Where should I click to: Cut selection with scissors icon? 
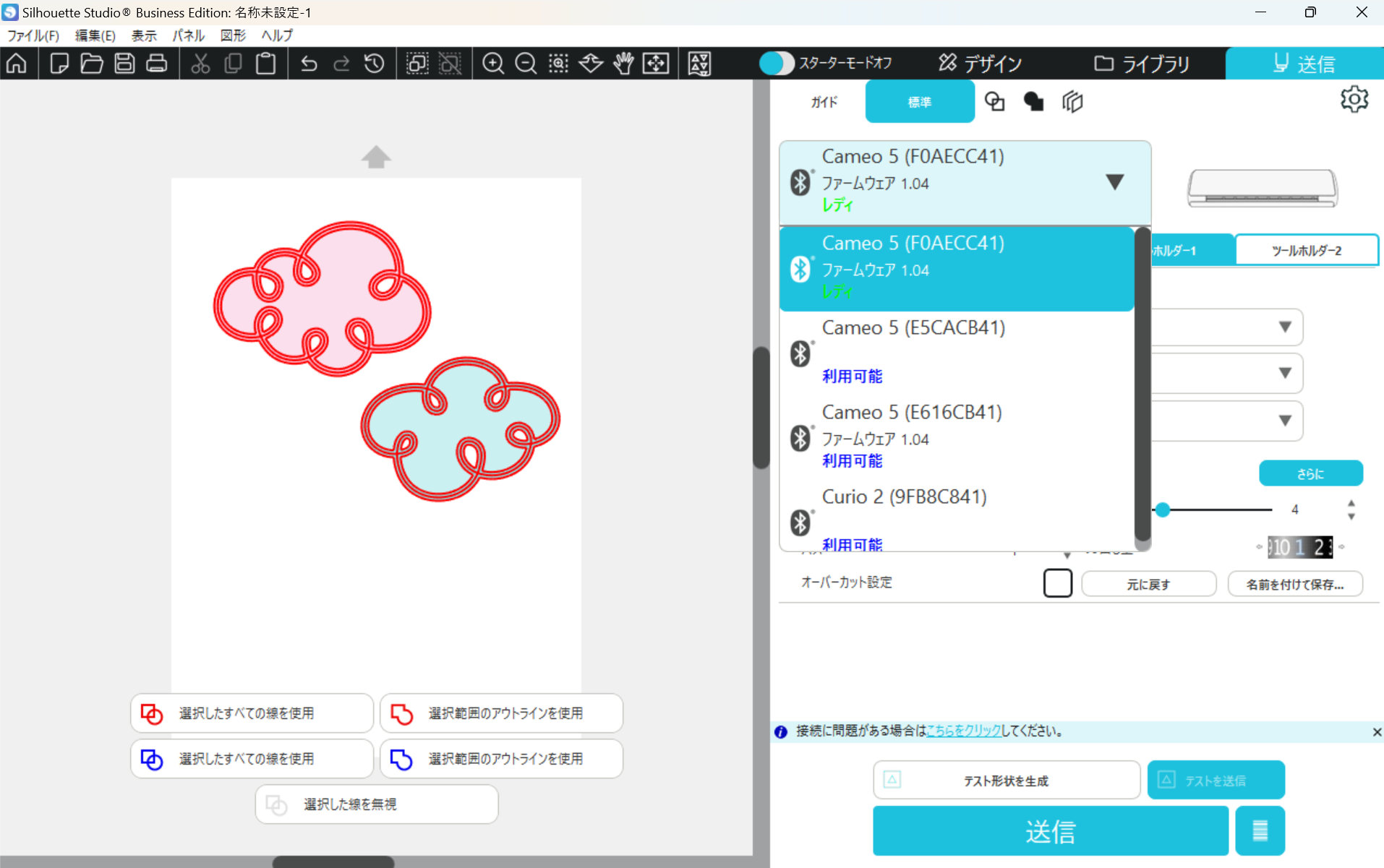pos(200,64)
